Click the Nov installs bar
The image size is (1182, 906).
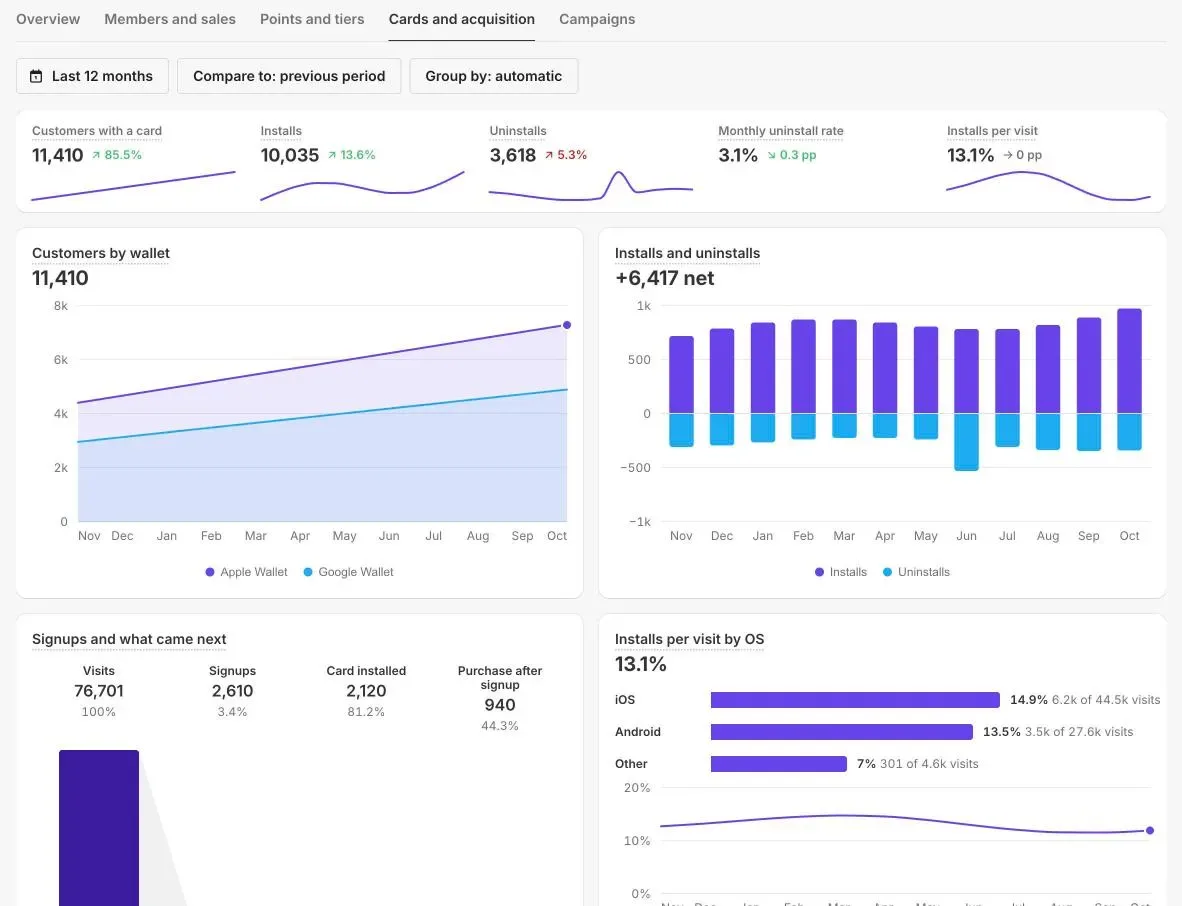pyautogui.click(x=681, y=375)
